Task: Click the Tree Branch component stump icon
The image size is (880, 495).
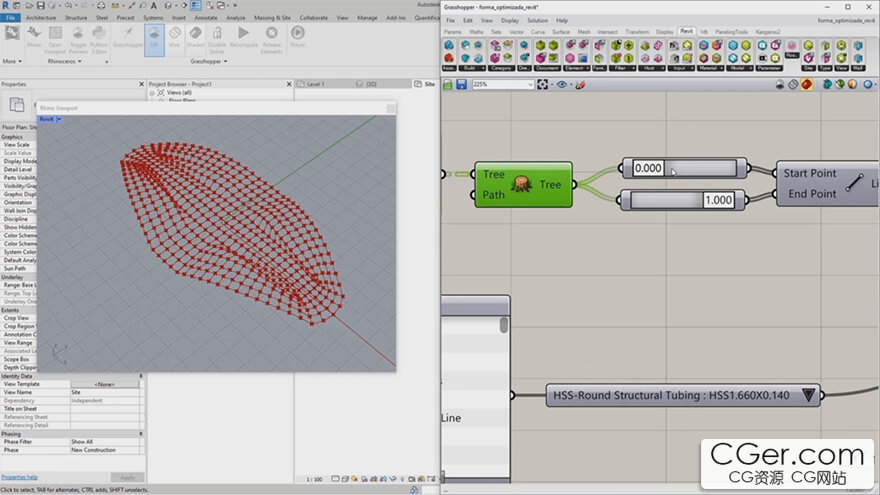Action: point(521,184)
